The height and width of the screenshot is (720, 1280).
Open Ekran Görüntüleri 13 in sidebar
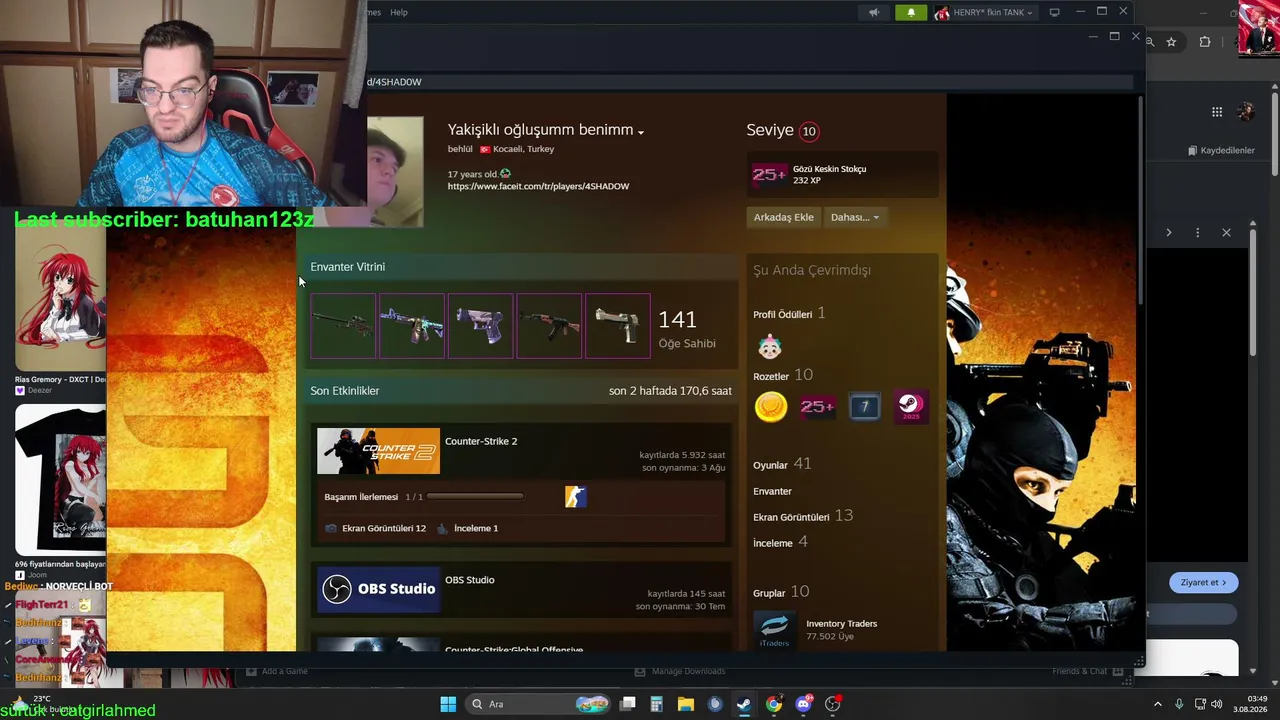[803, 516]
